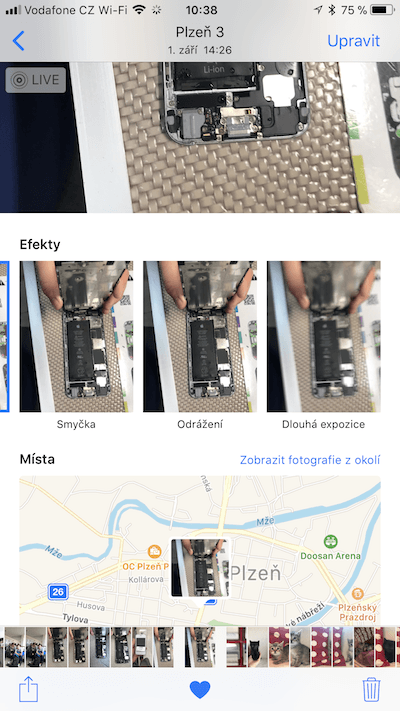Tap the Bluetooth status bar icon
Viewport: 400px width, 711px height.
click(x=332, y=10)
